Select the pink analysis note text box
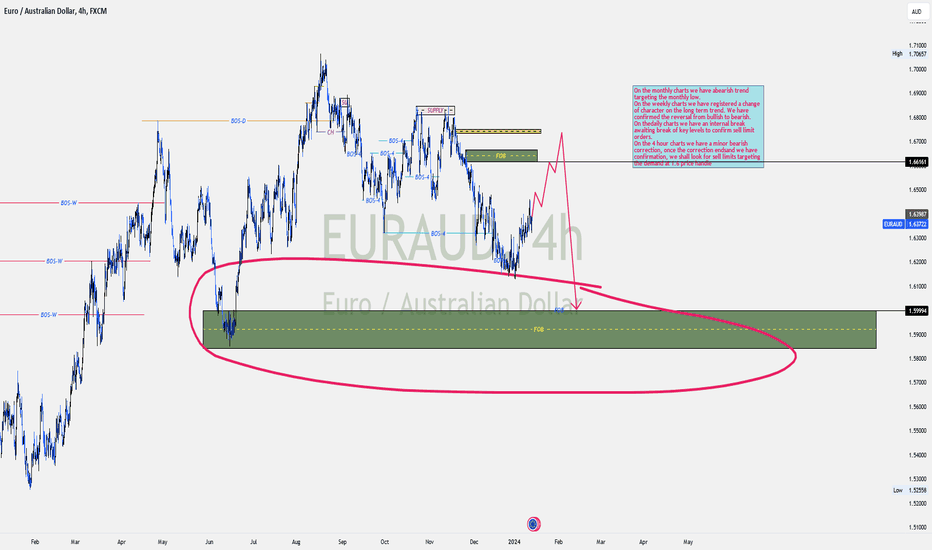 [698, 127]
